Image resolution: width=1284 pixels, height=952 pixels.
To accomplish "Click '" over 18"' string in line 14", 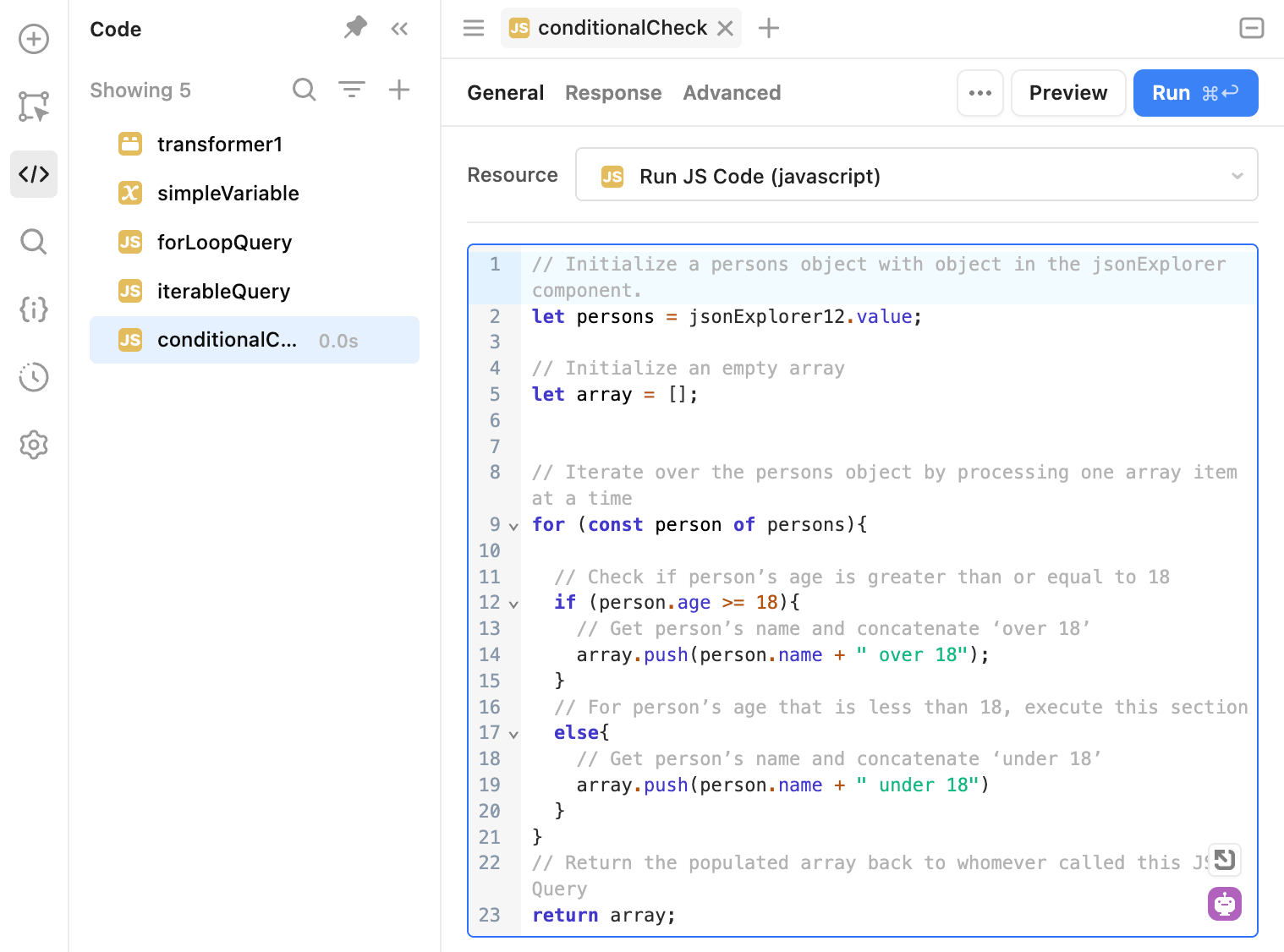I will tap(912, 654).
